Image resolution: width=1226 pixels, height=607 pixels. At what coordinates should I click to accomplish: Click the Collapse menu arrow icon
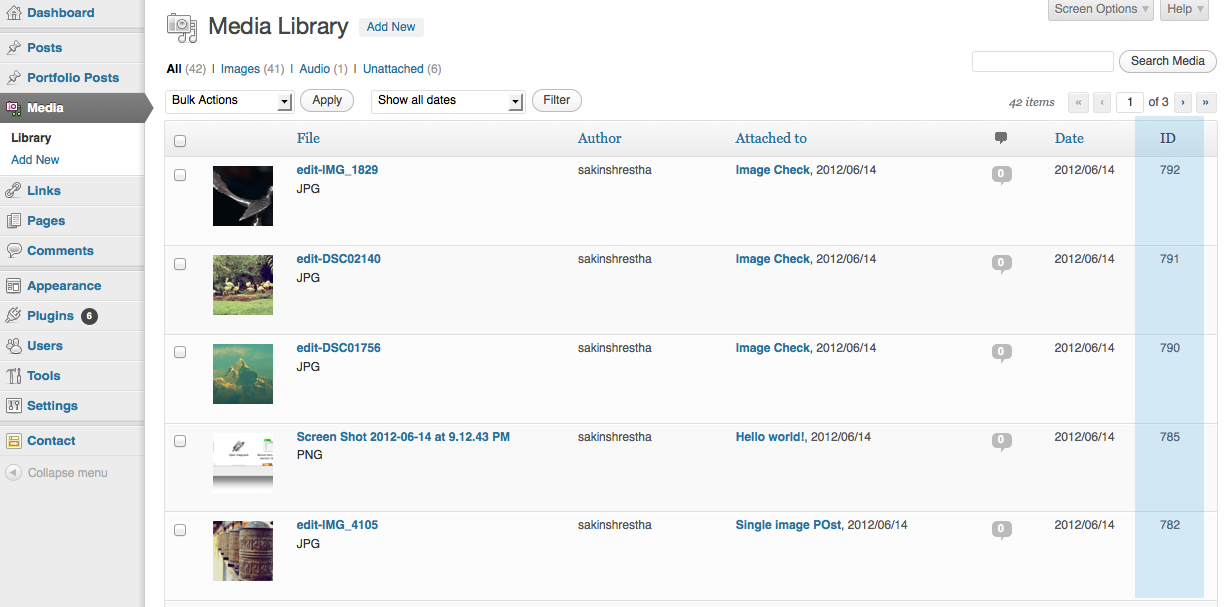(x=14, y=473)
